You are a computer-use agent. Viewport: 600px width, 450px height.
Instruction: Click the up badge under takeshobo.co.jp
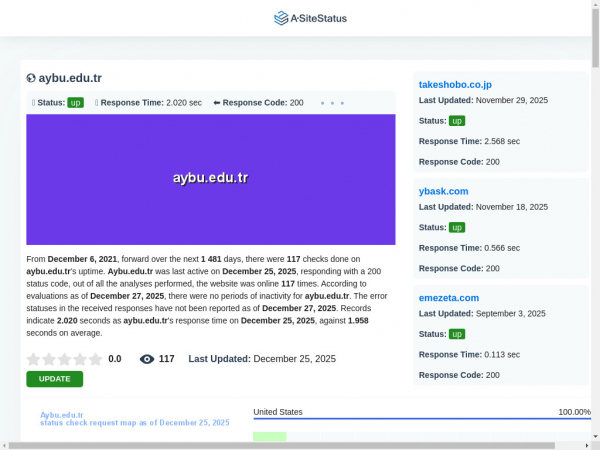457,121
